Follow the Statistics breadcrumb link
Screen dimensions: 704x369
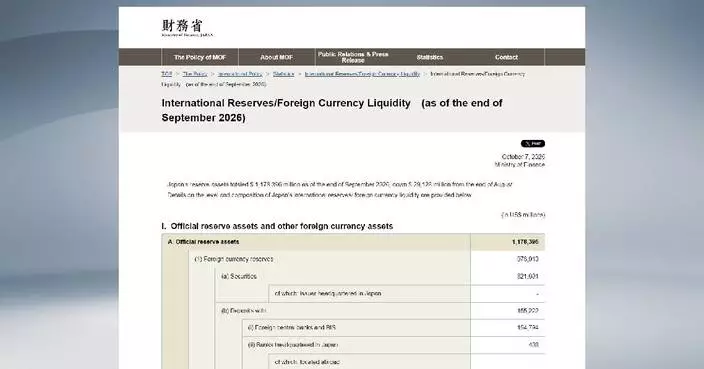tap(283, 74)
